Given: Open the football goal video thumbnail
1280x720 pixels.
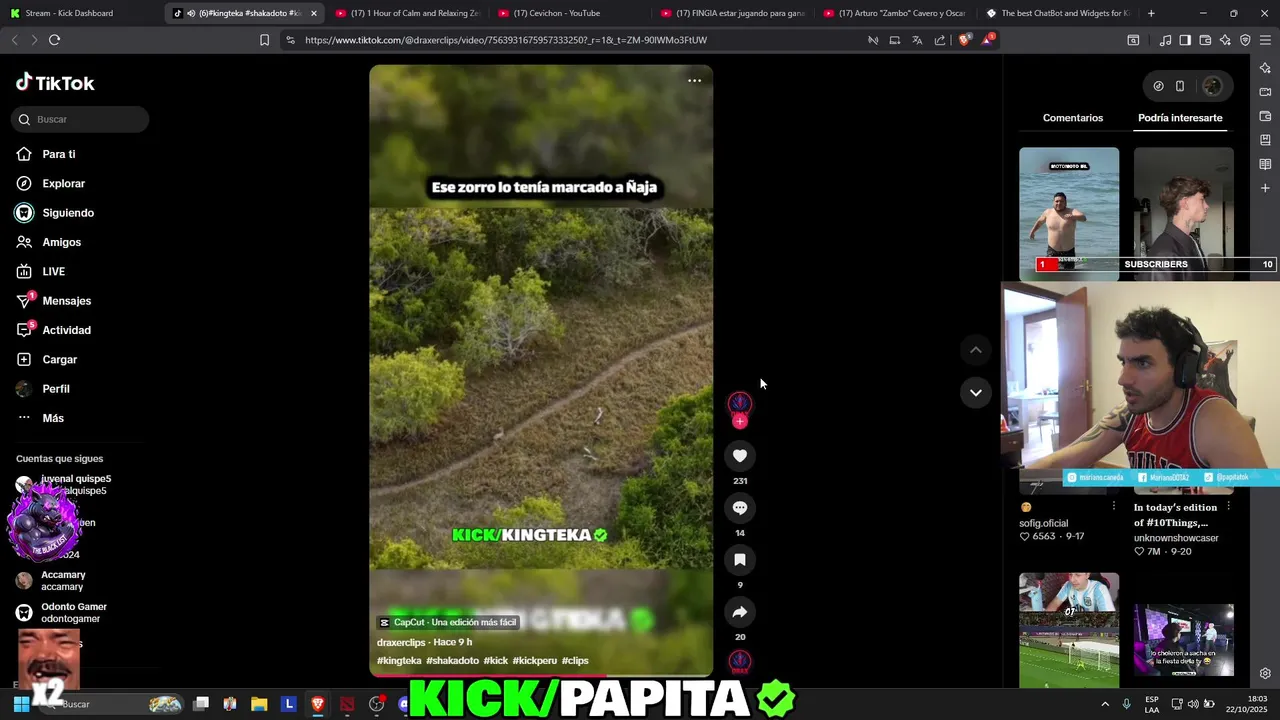Looking at the screenshot, I should pos(1069,630).
